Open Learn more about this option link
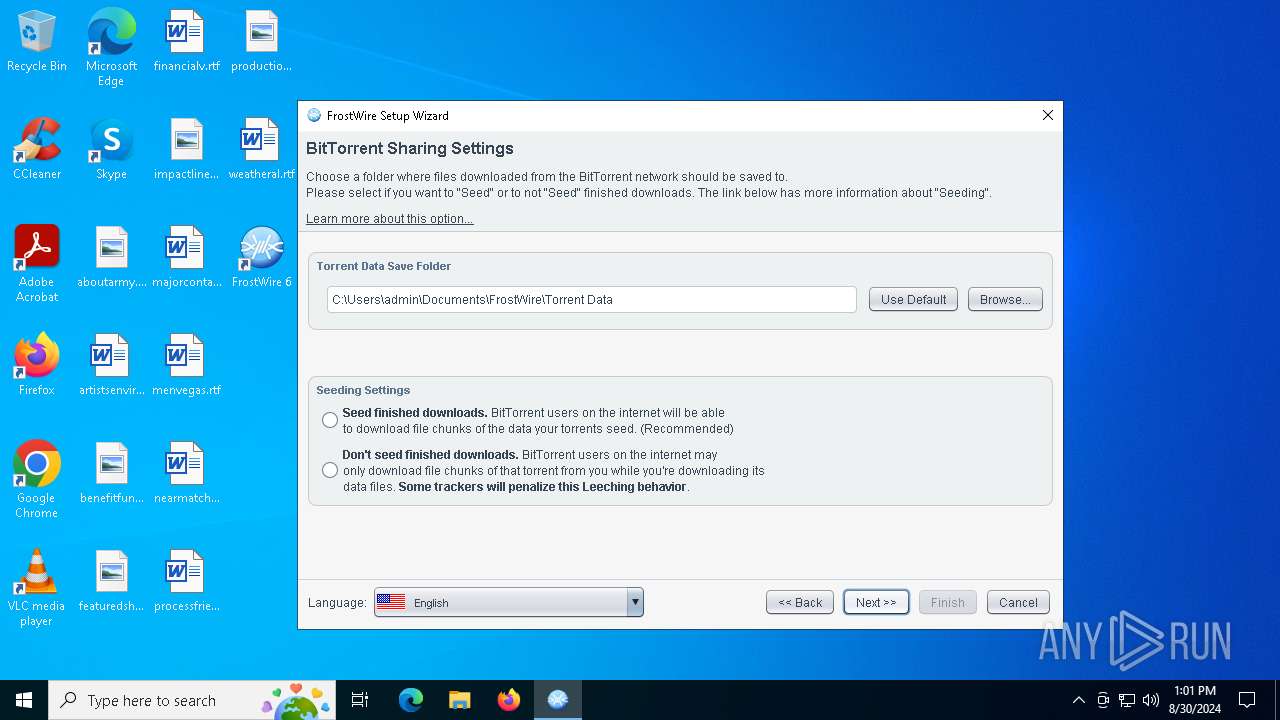Image resolution: width=1280 pixels, height=720 pixels. 390,219
